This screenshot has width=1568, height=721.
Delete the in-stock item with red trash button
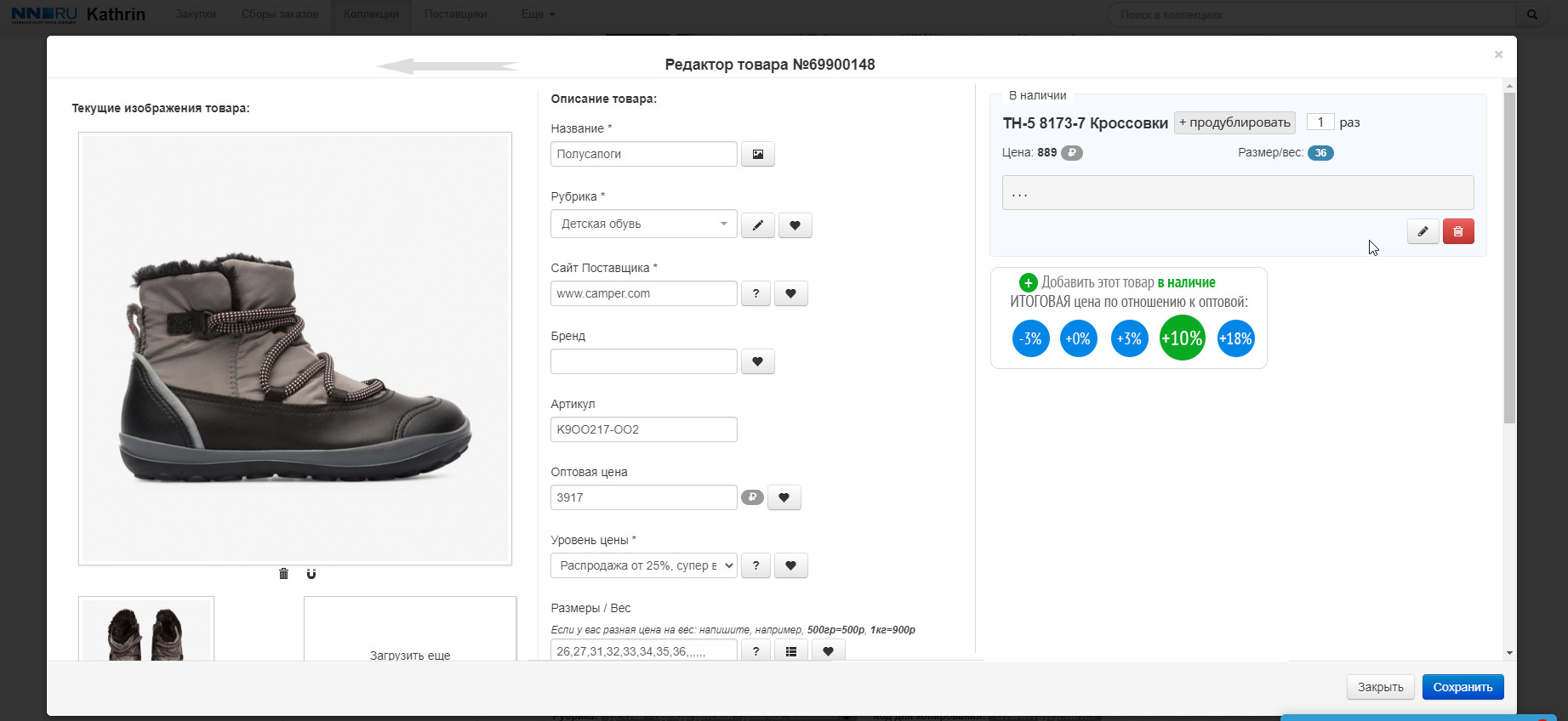tap(1458, 231)
